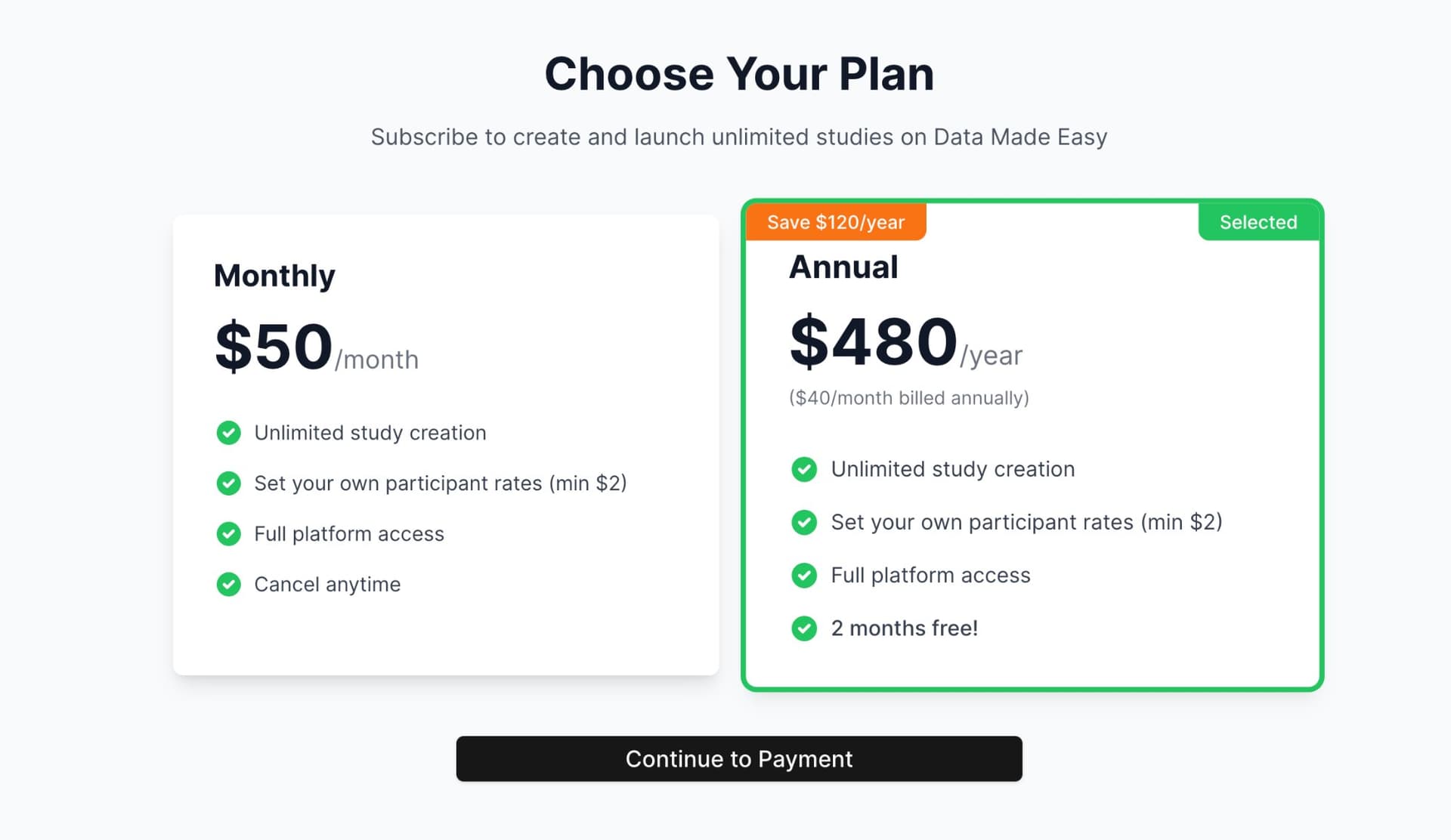
Task: Click the checkmark beside 'Set your own participant rates' on Annual
Action: 804,522
